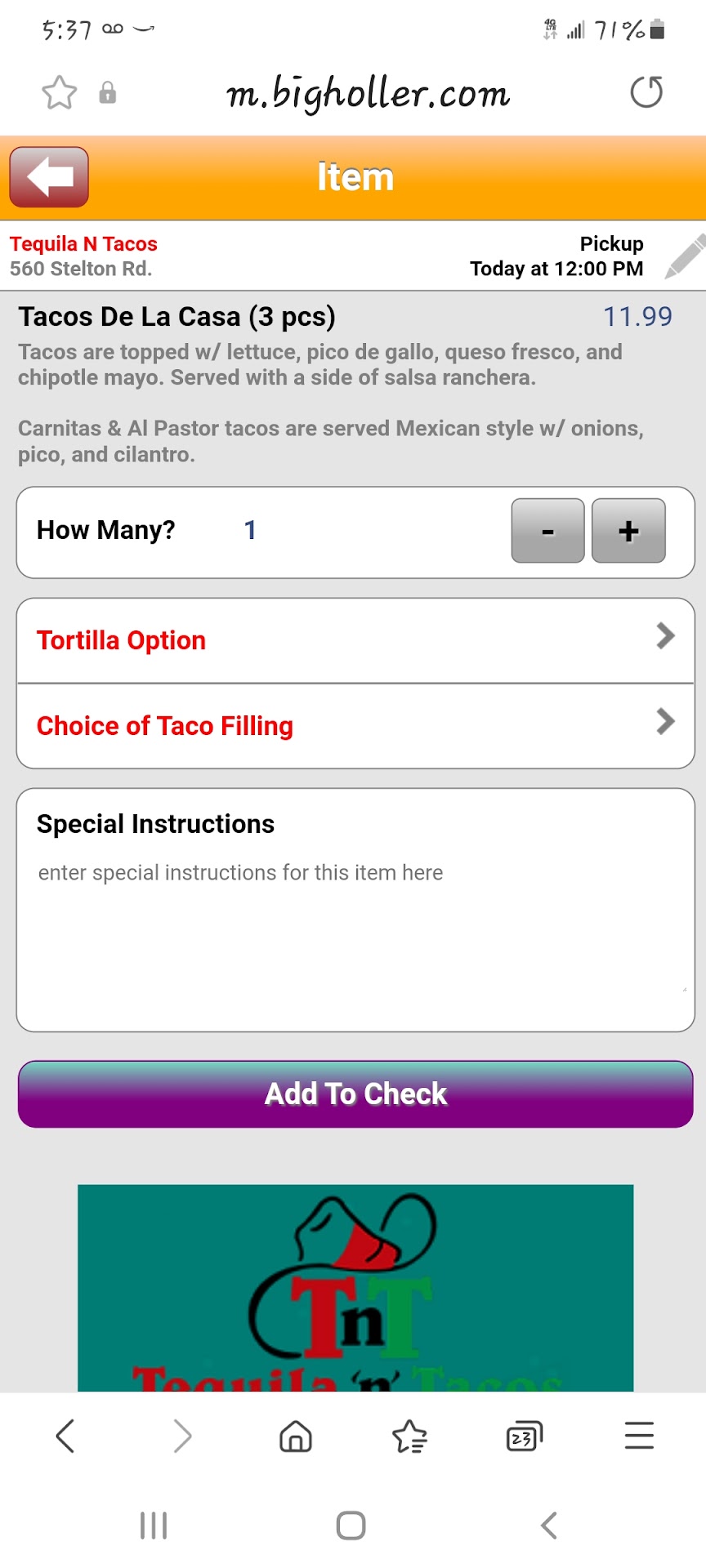Decrease quantity with minus button

pyautogui.click(x=547, y=531)
